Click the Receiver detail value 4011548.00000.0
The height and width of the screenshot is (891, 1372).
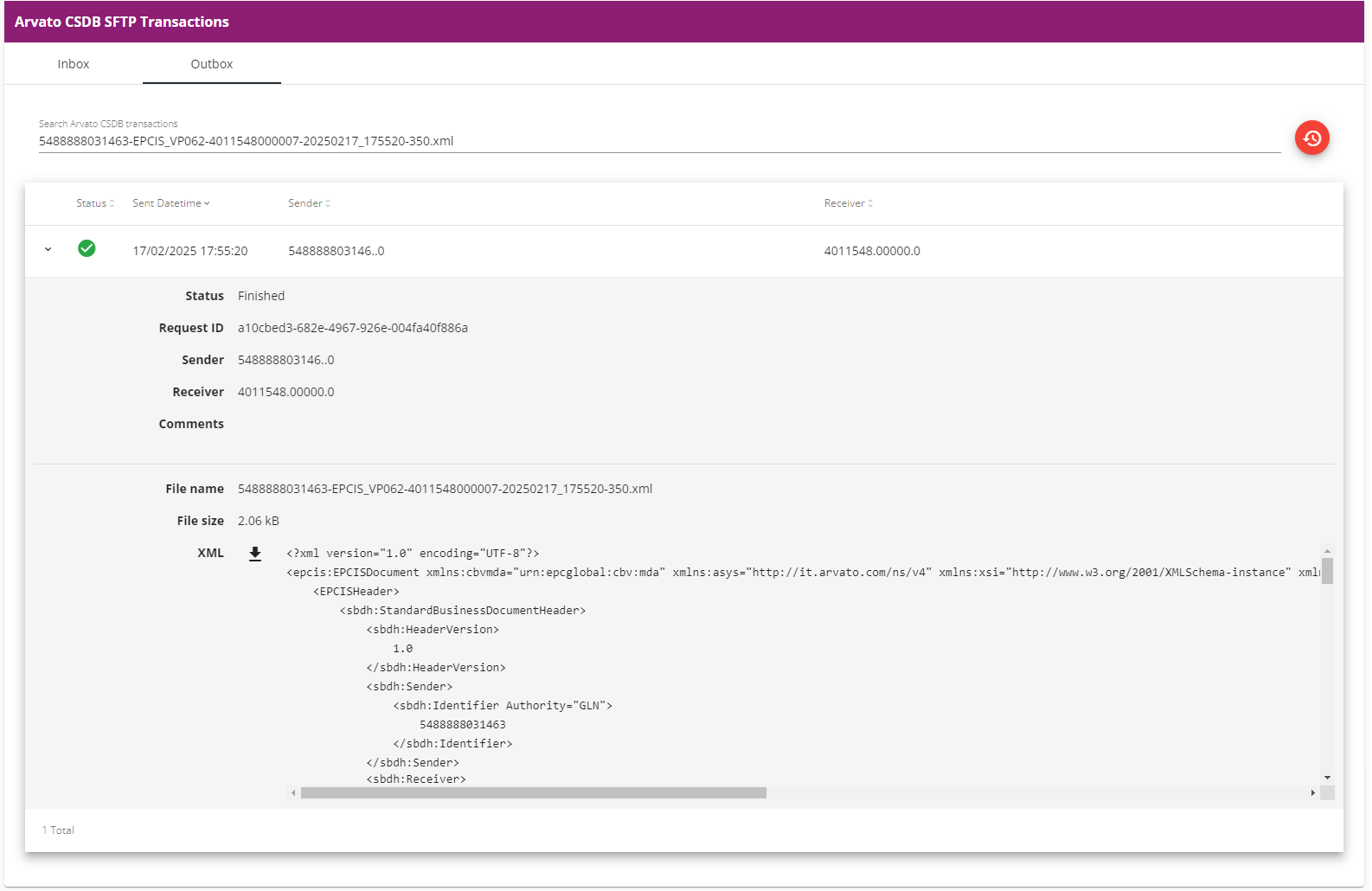(286, 392)
